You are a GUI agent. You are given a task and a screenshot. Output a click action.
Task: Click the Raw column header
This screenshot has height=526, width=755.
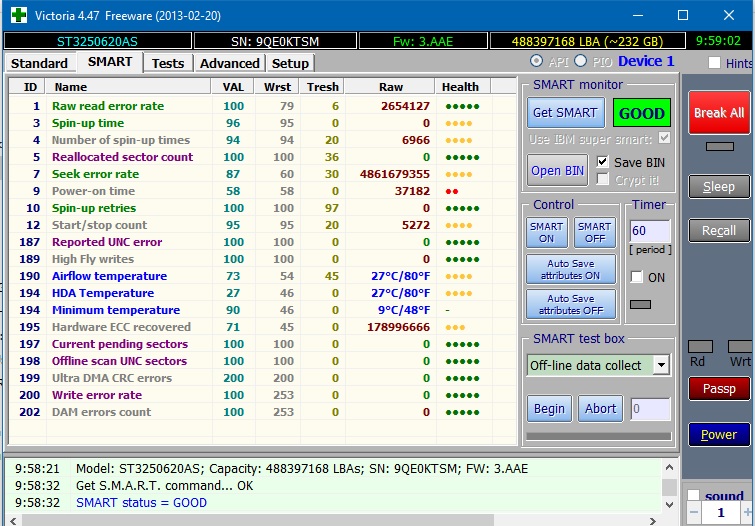[x=391, y=87]
